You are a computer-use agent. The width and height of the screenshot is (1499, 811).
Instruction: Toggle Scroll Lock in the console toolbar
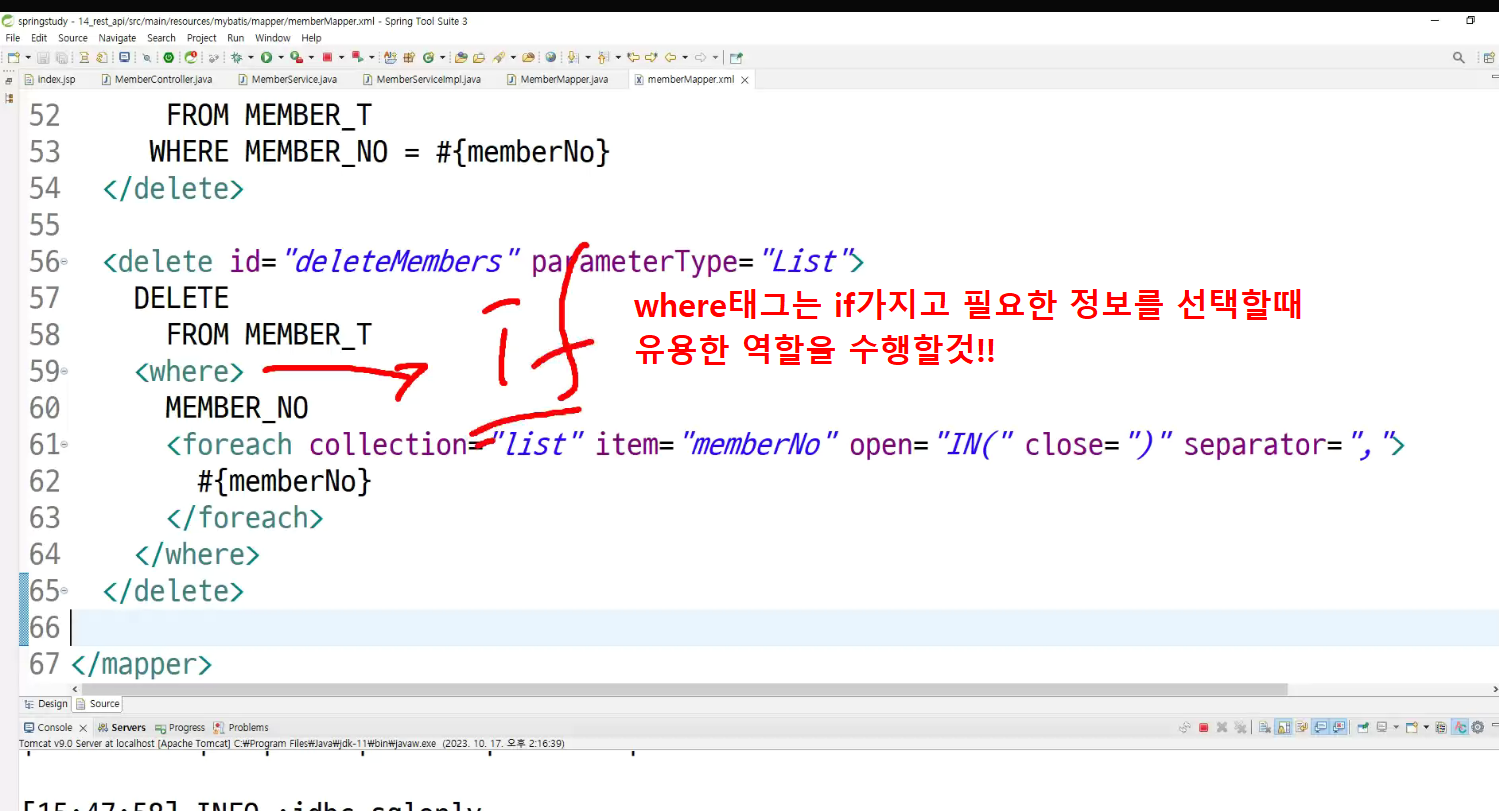tap(1283, 728)
